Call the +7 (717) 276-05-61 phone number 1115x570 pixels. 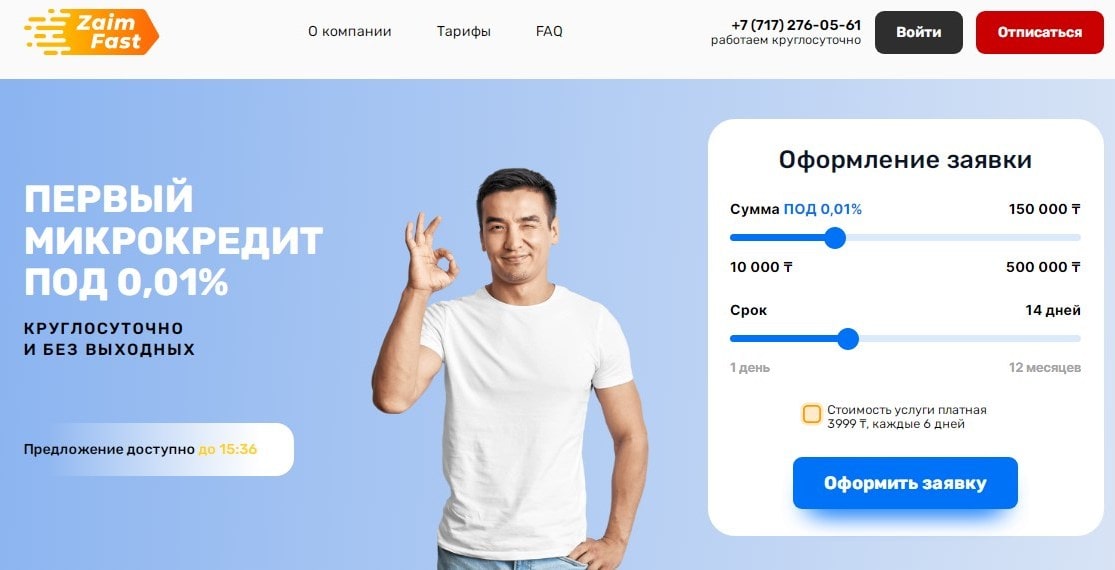pyautogui.click(x=796, y=26)
